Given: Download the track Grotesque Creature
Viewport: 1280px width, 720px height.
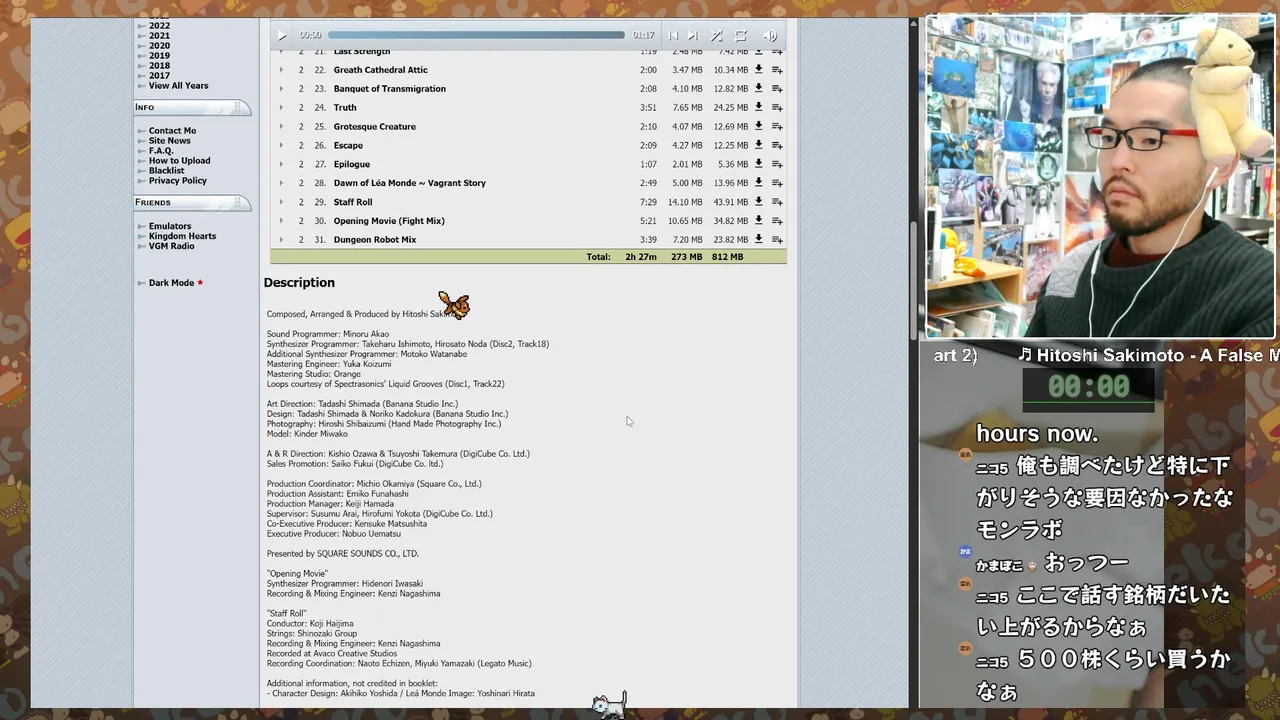Looking at the screenshot, I should click(x=759, y=126).
